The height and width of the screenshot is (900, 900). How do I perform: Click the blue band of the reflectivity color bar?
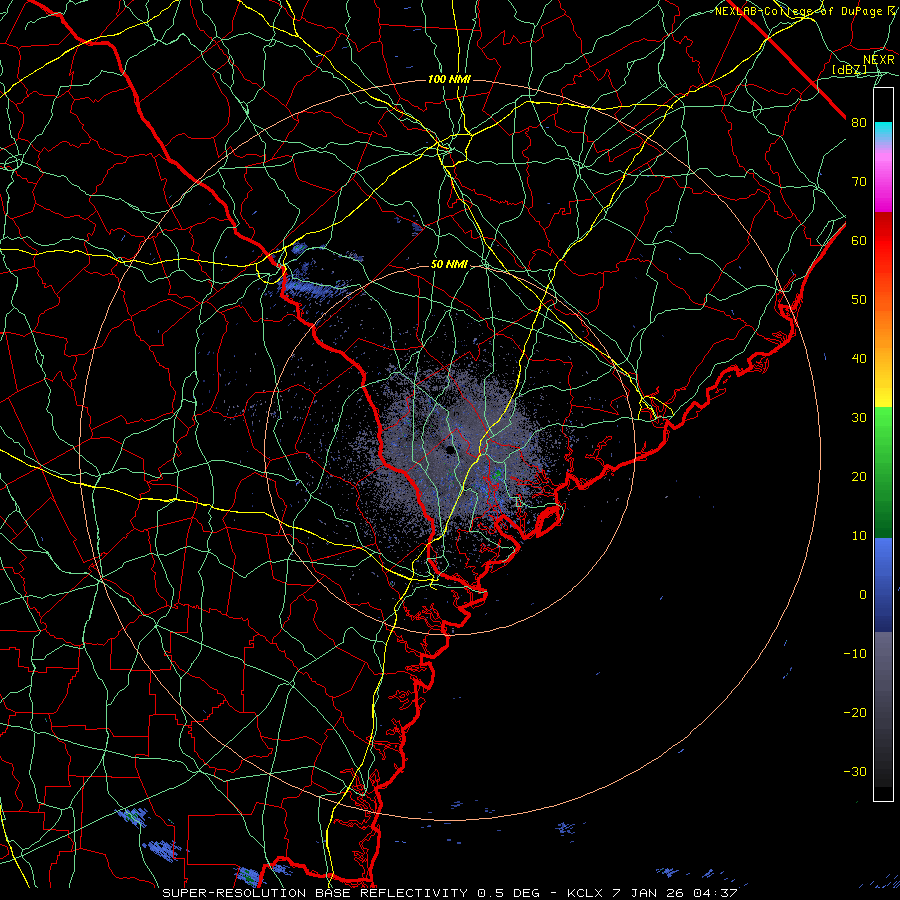[x=883, y=584]
